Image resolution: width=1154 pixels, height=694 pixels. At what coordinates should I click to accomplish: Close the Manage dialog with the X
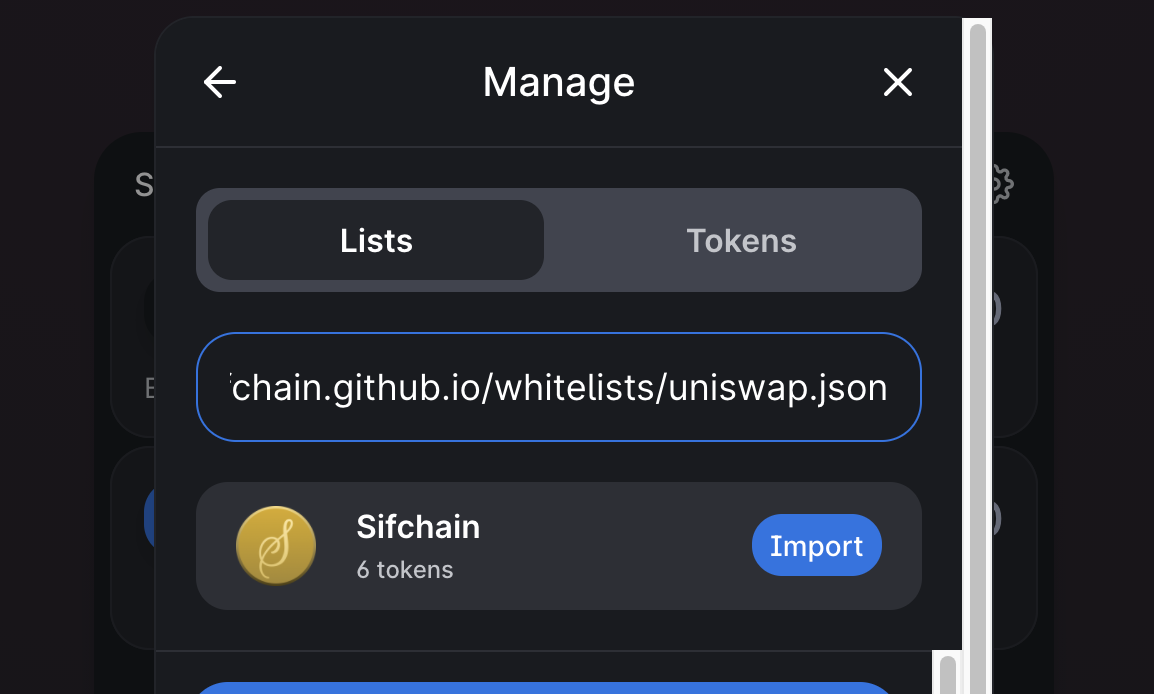coord(898,82)
